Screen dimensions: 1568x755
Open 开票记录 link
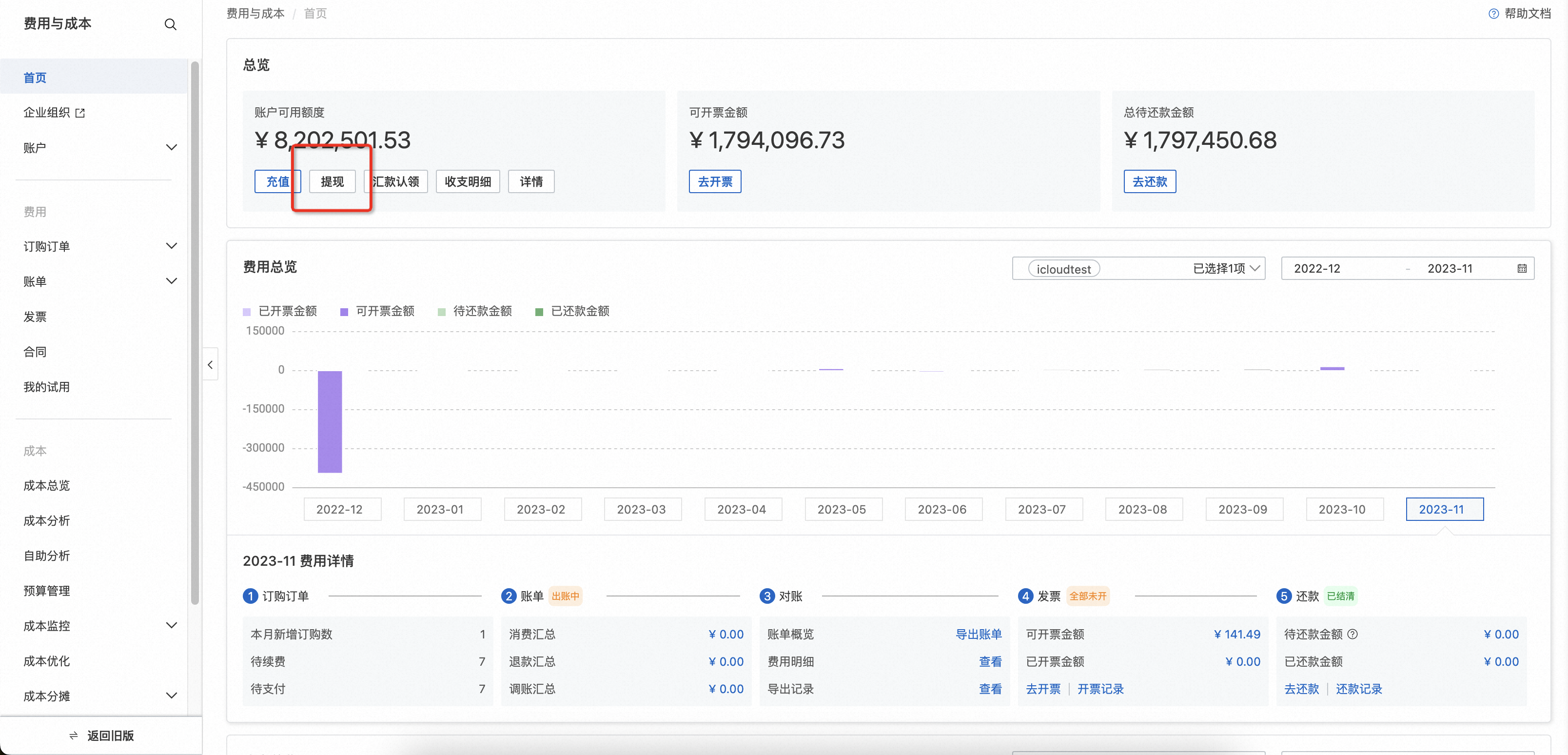[x=1100, y=689]
